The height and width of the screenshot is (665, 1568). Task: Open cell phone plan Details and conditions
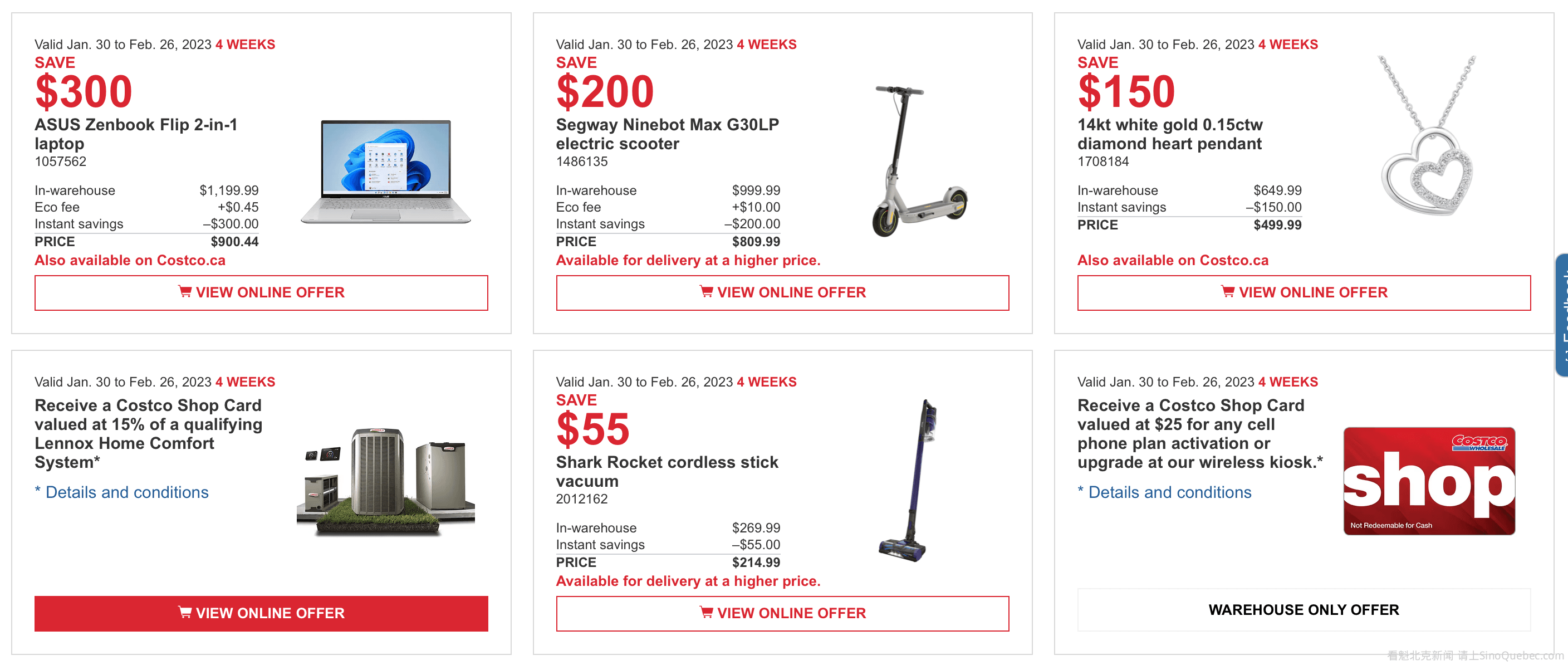[1169, 492]
